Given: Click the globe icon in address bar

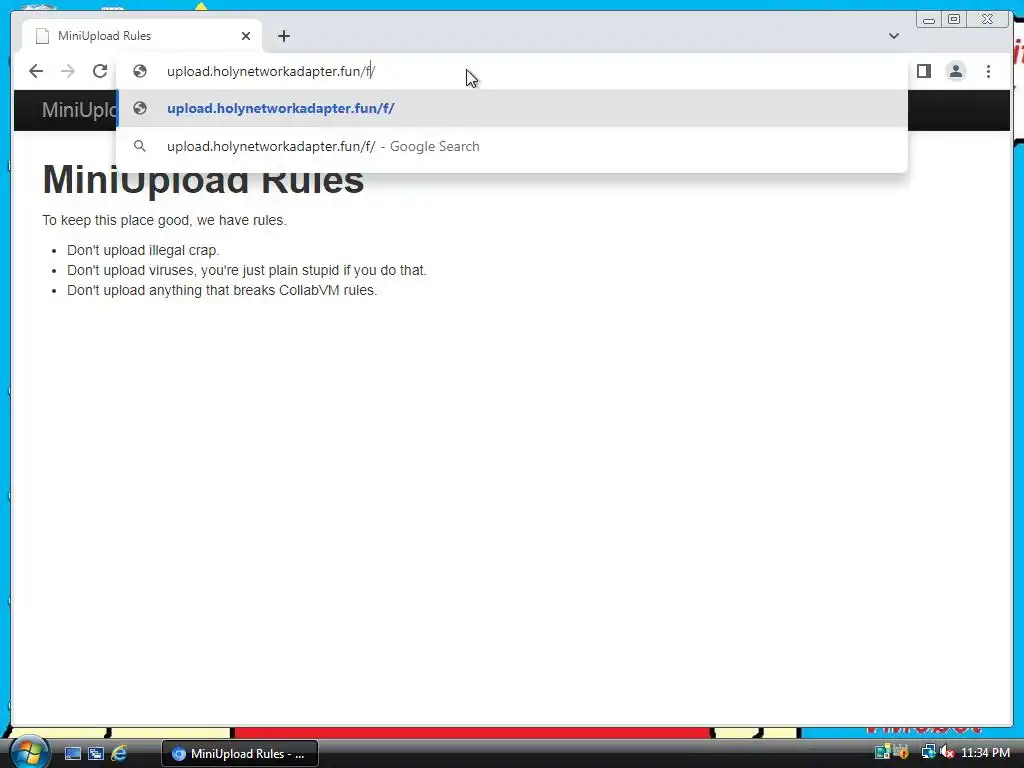Looking at the screenshot, I should point(140,71).
